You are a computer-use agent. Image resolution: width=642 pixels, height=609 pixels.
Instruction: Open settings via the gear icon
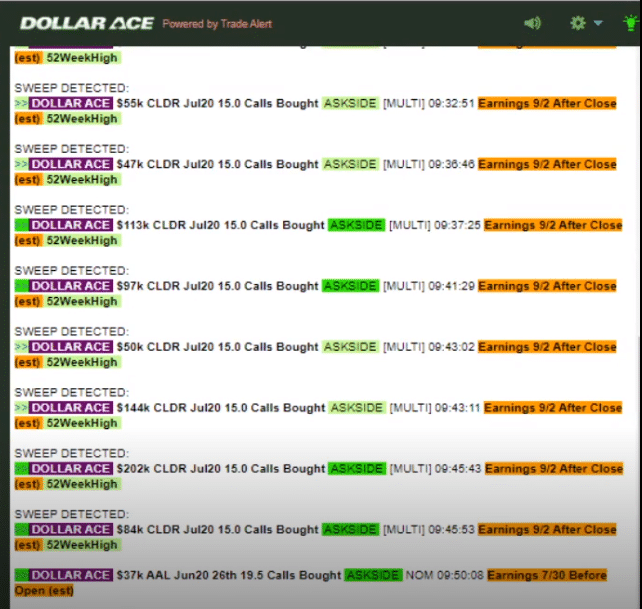click(x=578, y=23)
